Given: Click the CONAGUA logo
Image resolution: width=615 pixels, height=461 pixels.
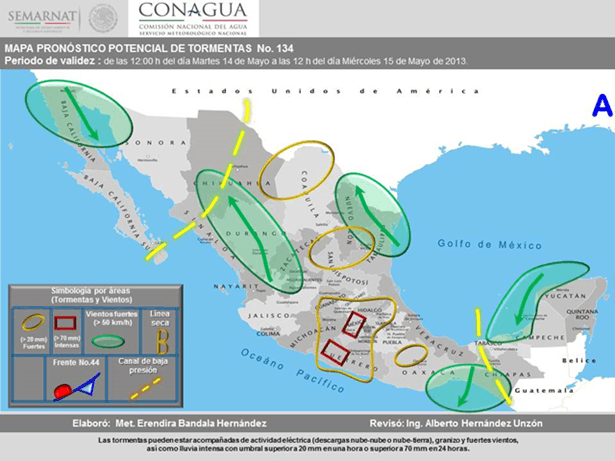Looking at the screenshot, I should click(x=193, y=18).
